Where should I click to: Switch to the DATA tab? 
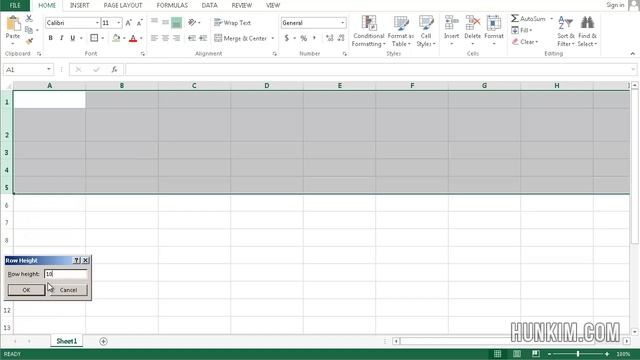tap(209, 5)
